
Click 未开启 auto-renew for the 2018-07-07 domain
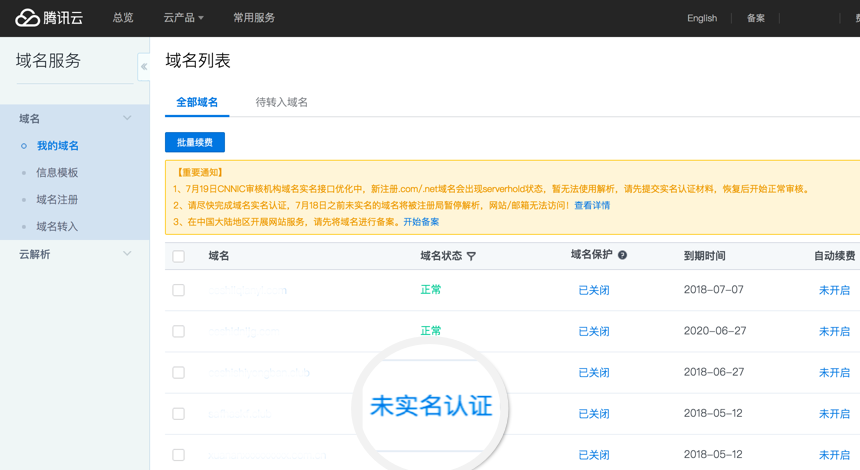tap(834, 290)
